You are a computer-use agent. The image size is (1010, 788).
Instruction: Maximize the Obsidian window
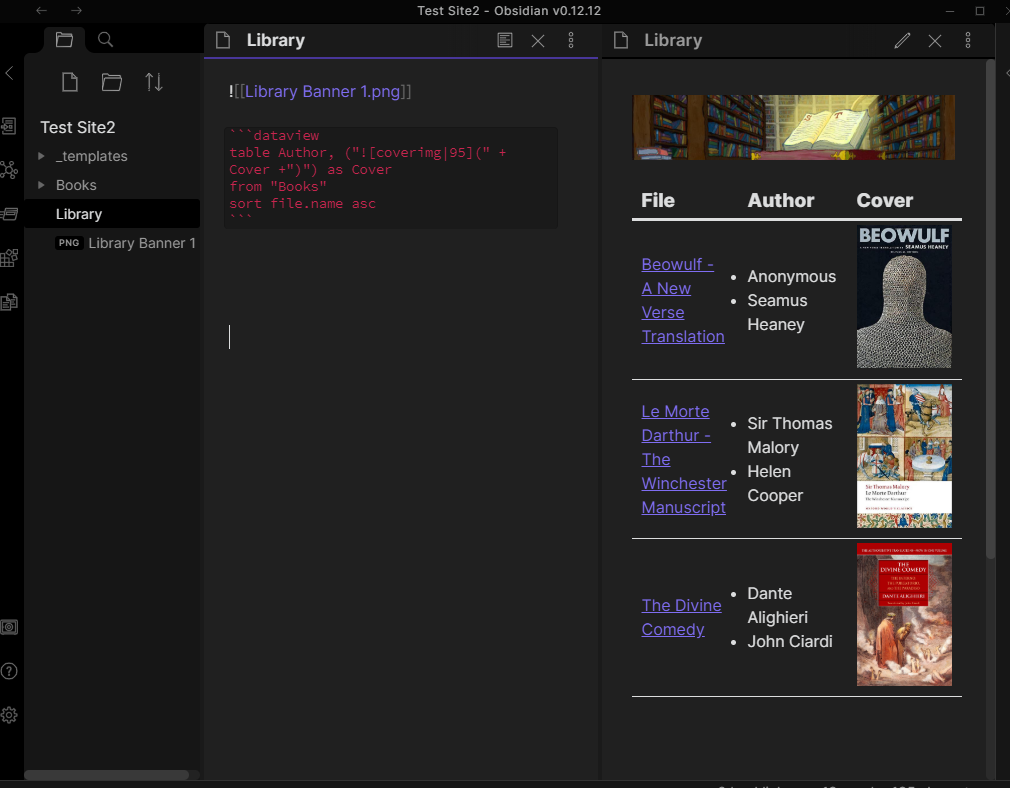(980, 11)
